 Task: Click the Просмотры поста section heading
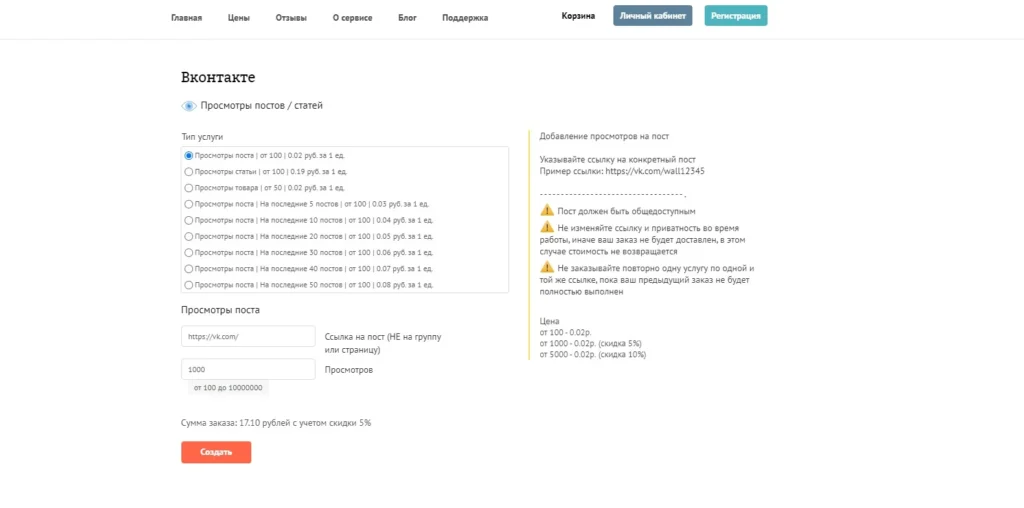(x=221, y=310)
